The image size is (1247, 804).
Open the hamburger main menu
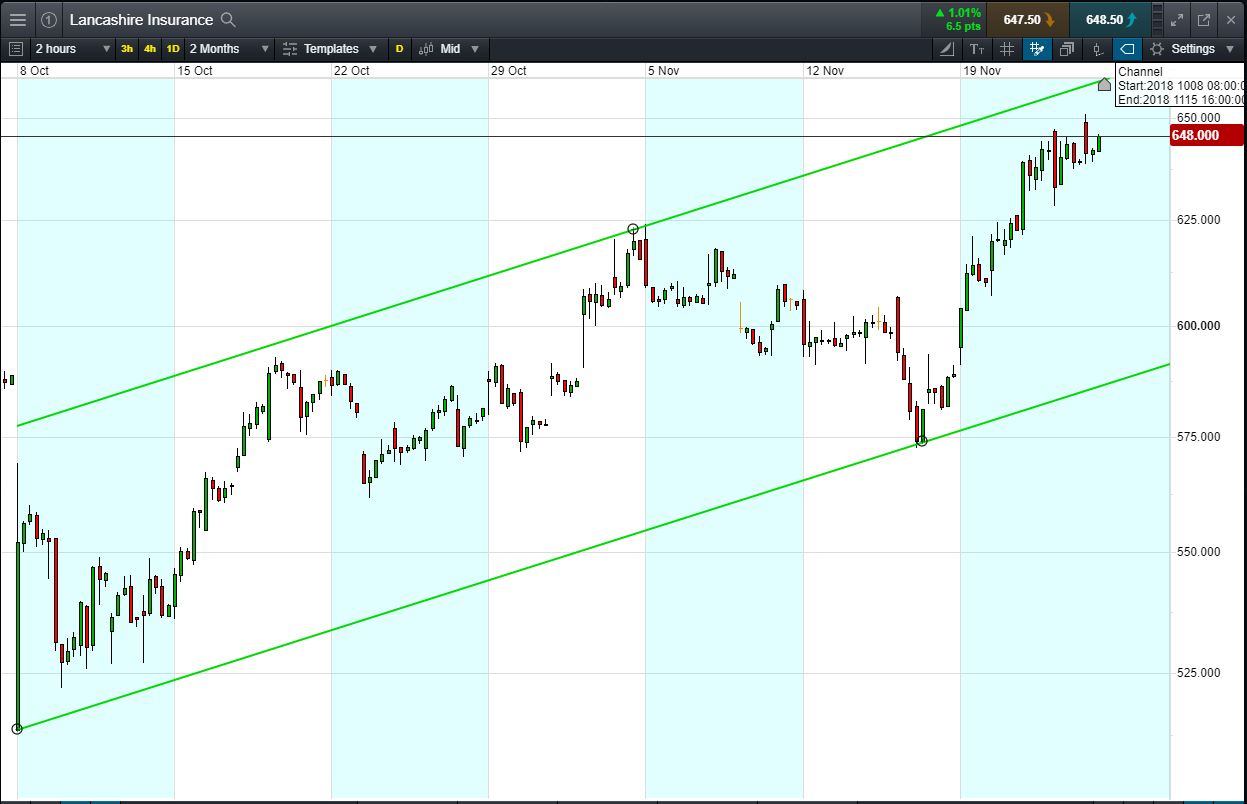coord(17,19)
